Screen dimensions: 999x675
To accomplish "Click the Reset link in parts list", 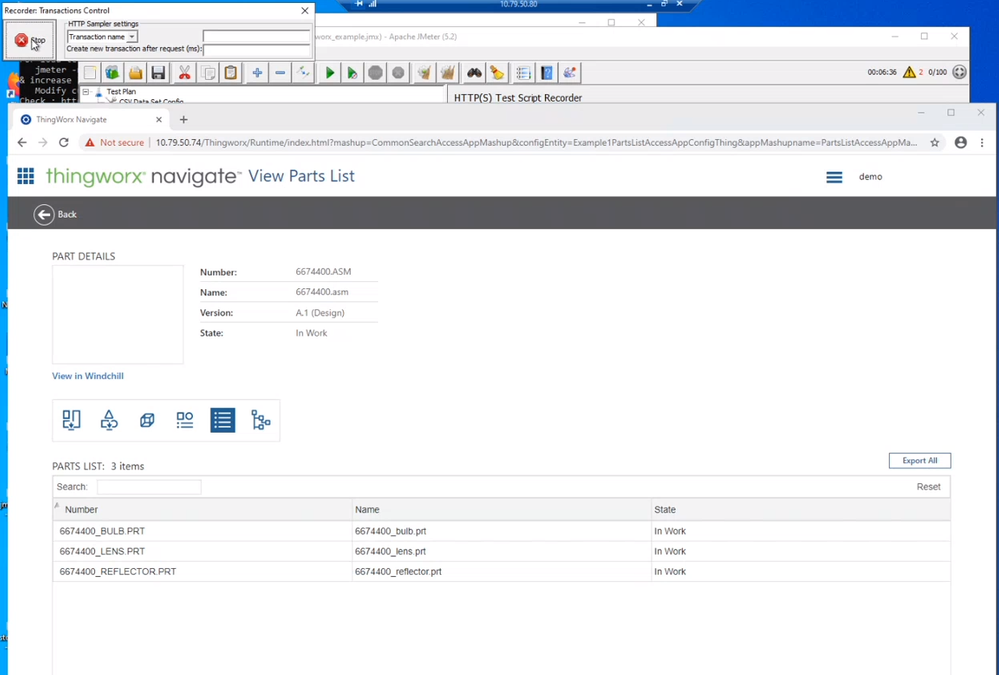I will point(928,487).
